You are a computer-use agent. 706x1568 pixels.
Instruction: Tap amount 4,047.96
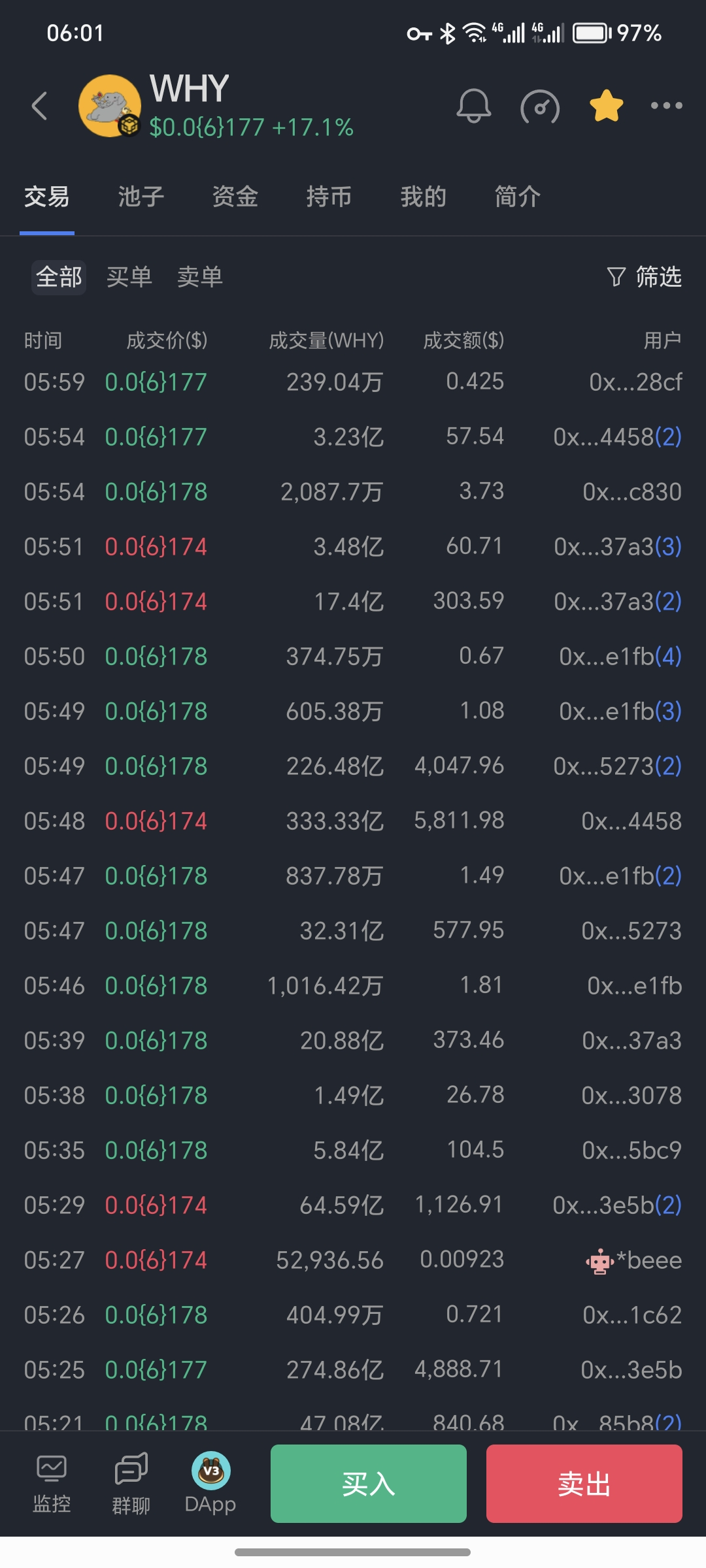click(x=459, y=766)
